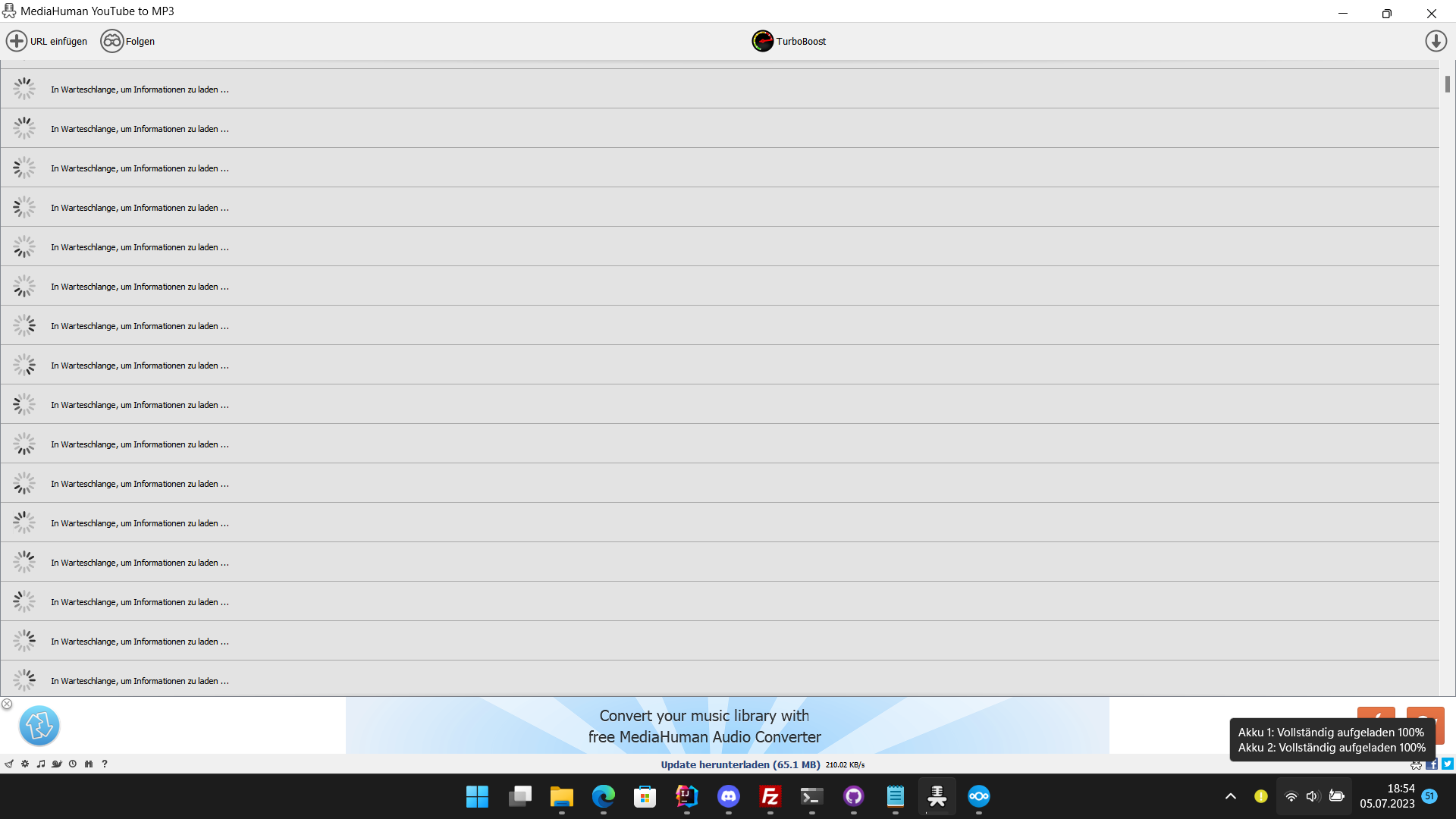Open the Folgen binoculars tool
1456x819 pixels.
tap(112, 41)
